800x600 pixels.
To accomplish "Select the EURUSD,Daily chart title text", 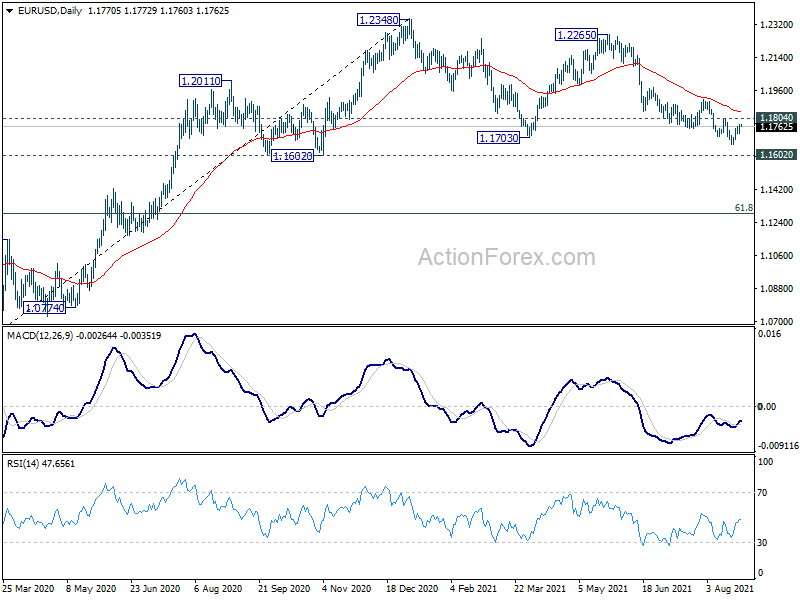I will pyautogui.click(x=50, y=11).
